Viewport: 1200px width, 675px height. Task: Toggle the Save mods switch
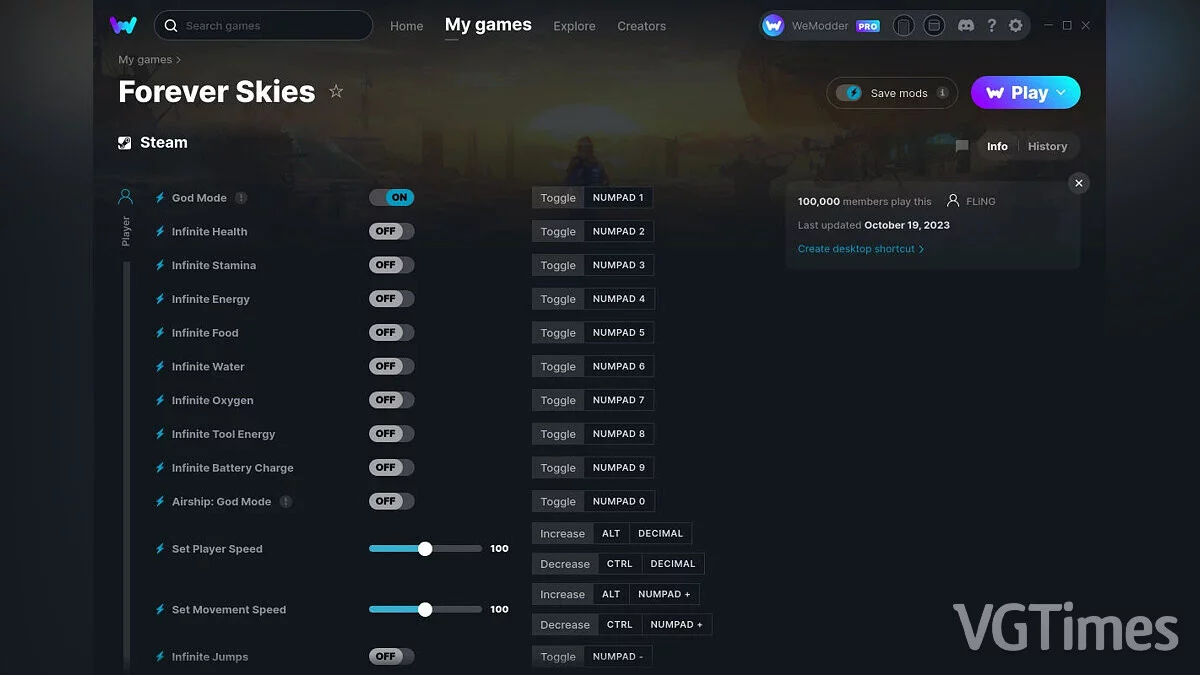850,93
